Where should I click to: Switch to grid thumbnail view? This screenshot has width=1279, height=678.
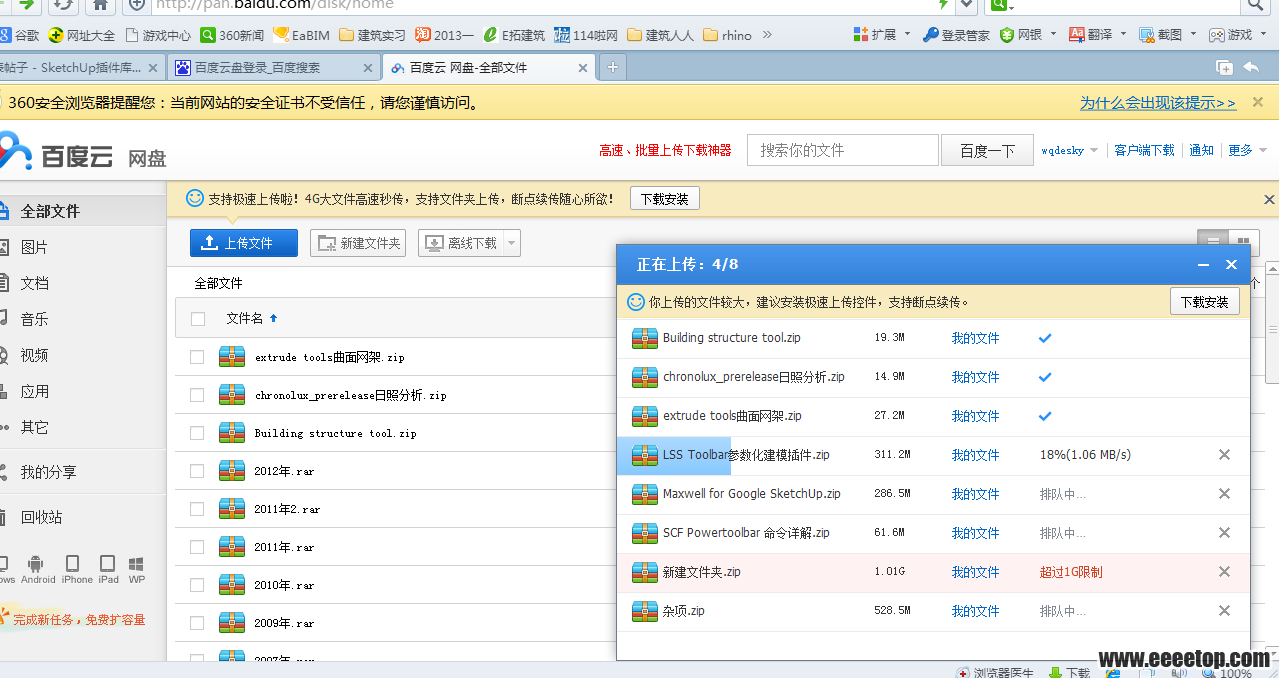(1243, 242)
